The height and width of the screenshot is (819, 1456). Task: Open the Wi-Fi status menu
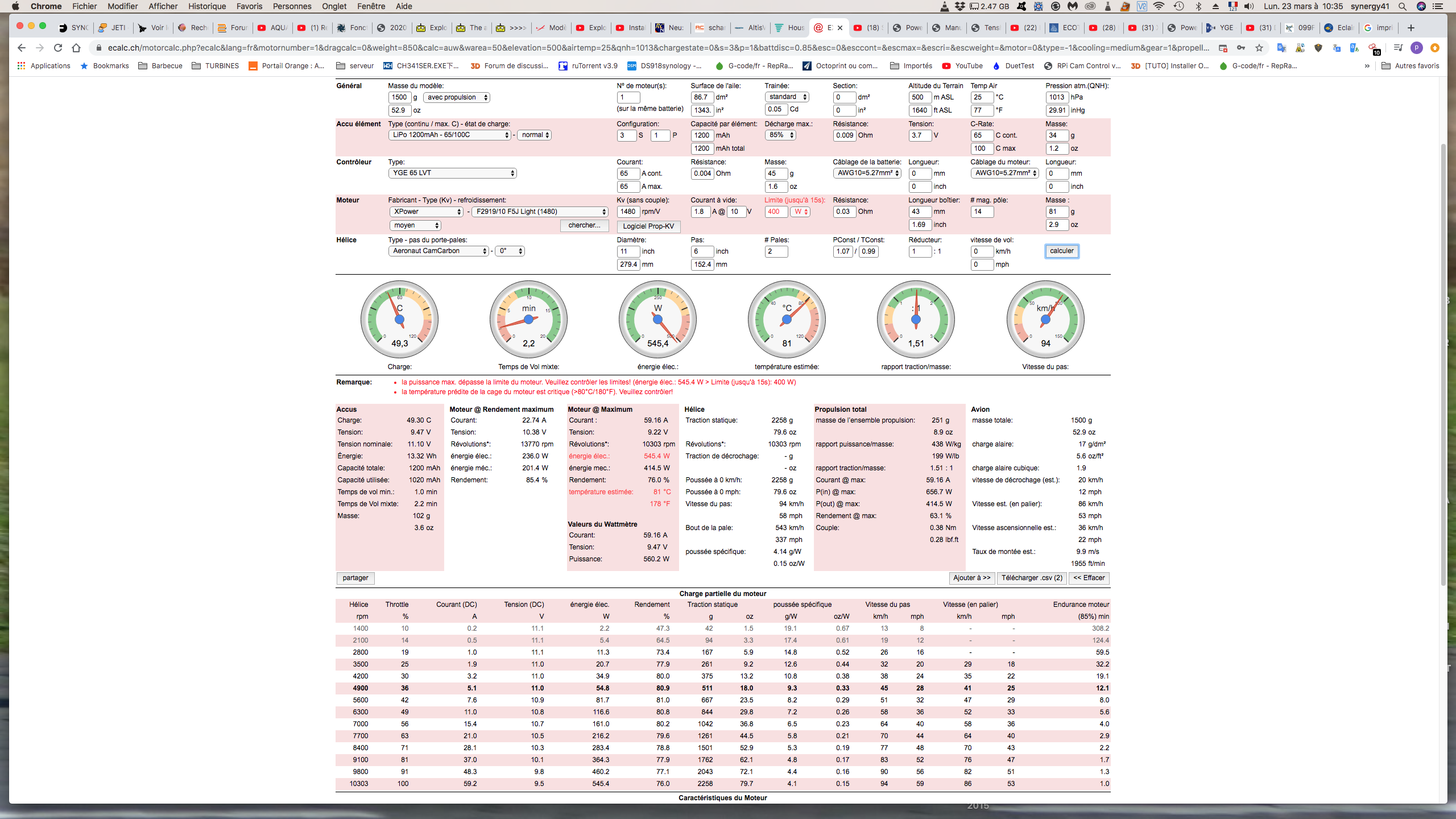coord(1159,6)
